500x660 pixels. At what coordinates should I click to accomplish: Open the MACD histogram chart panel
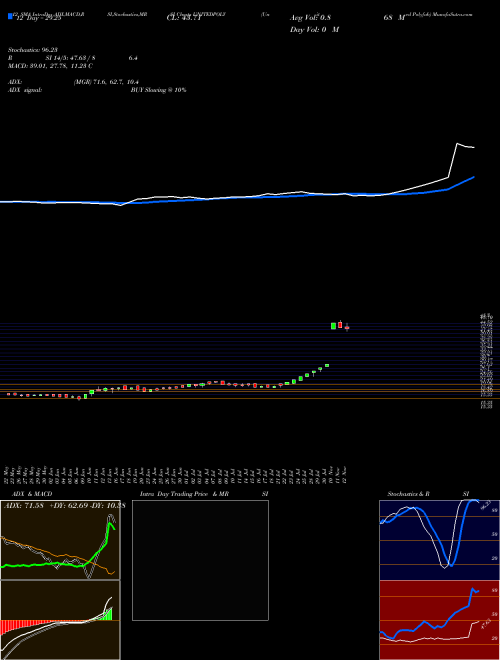tap(60, 620)
